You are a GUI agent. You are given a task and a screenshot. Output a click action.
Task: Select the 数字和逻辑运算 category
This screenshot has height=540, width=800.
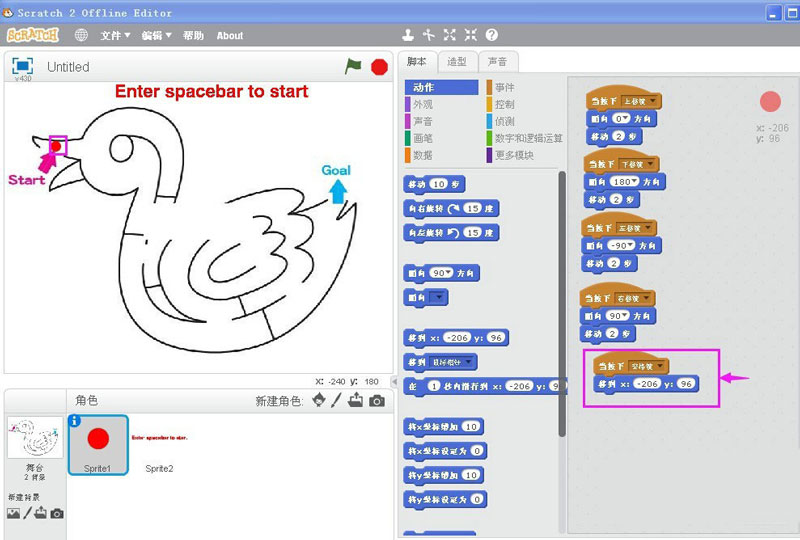[x=524, y=138]
